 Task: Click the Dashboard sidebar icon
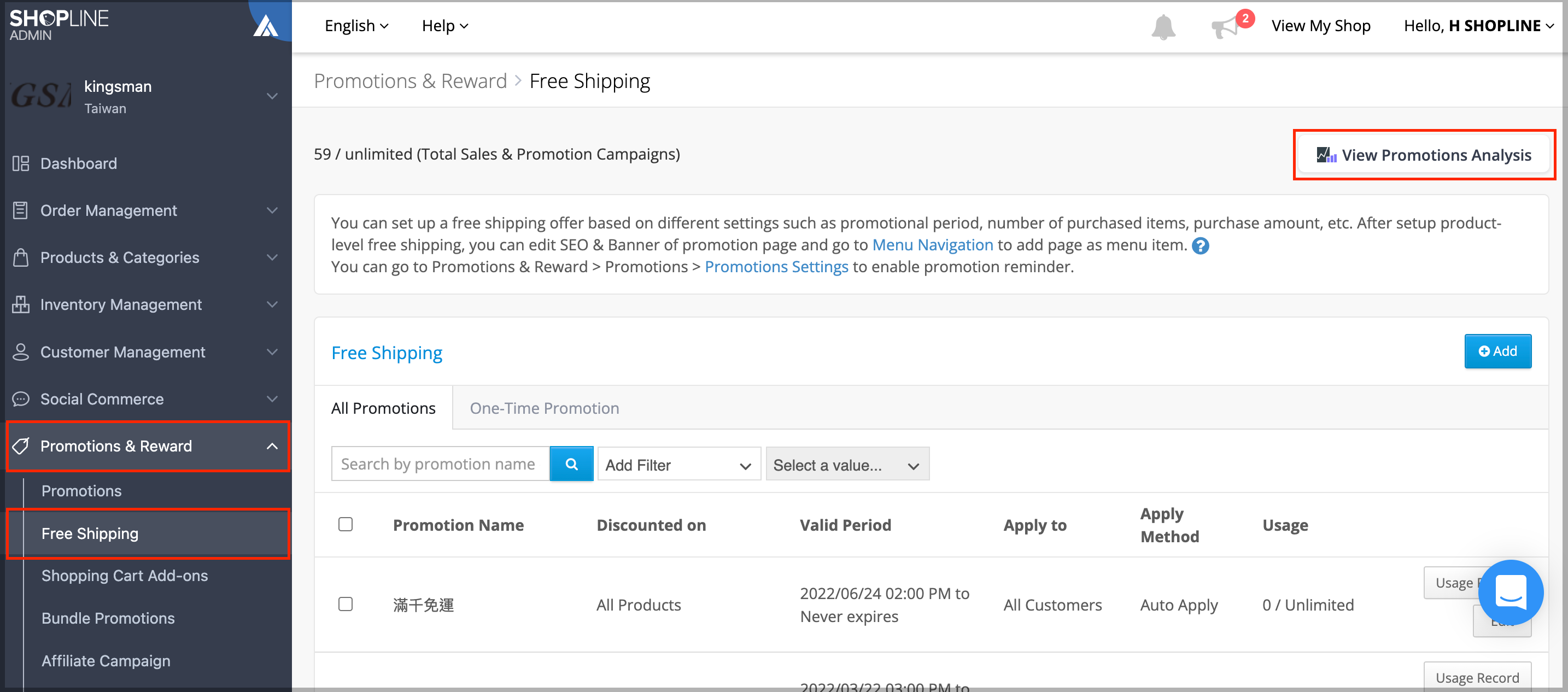click(x=21, y=163)
